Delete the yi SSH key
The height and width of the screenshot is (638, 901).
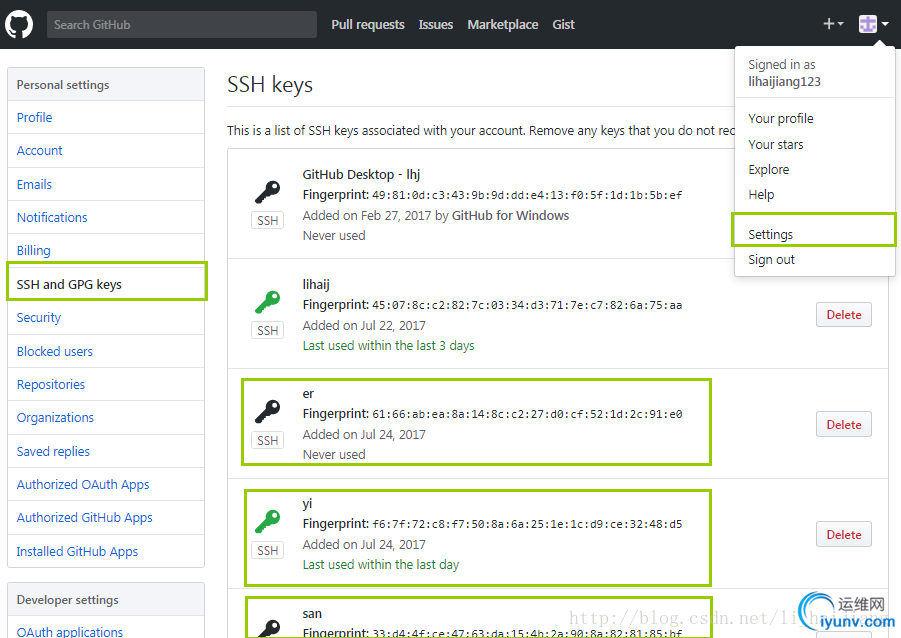tap(844, 535)
